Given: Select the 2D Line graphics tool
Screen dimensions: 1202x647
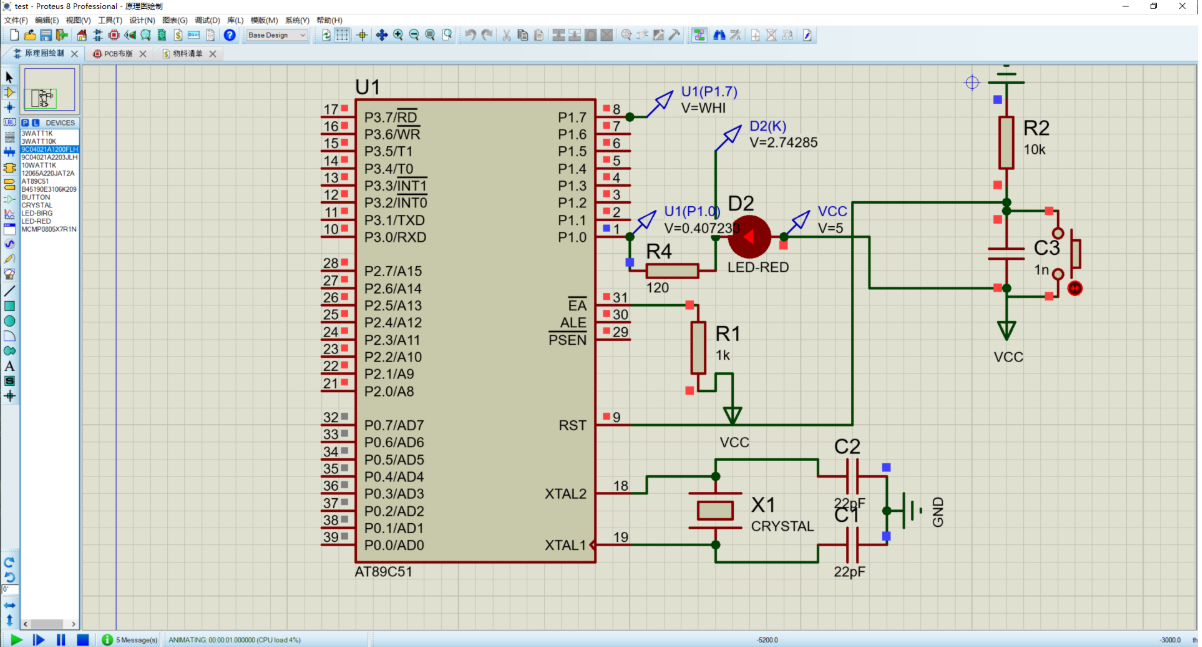Looking at the screenshot, I should [10, 291].
